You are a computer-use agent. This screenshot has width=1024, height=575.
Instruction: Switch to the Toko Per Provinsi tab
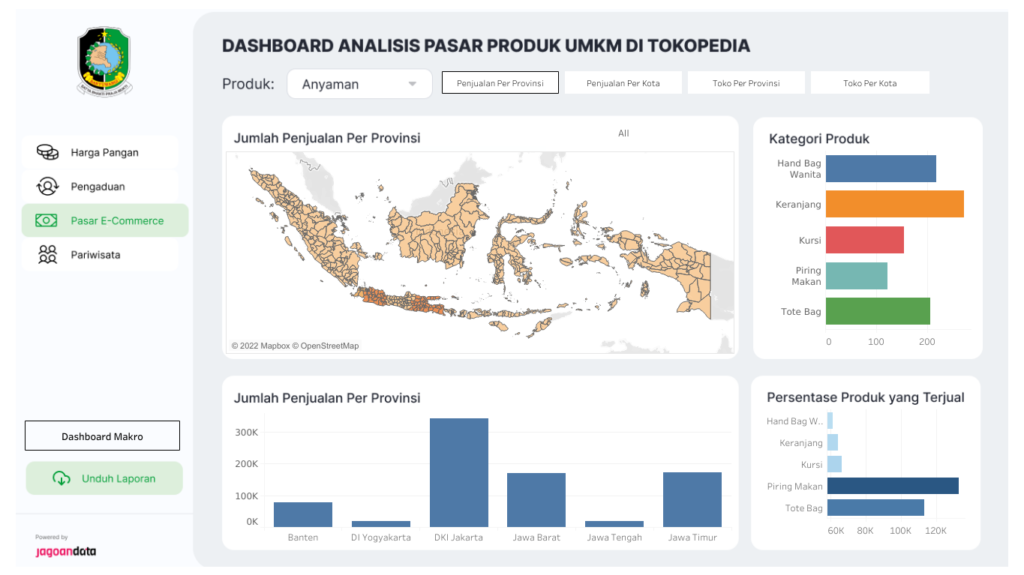coord(746,82)
